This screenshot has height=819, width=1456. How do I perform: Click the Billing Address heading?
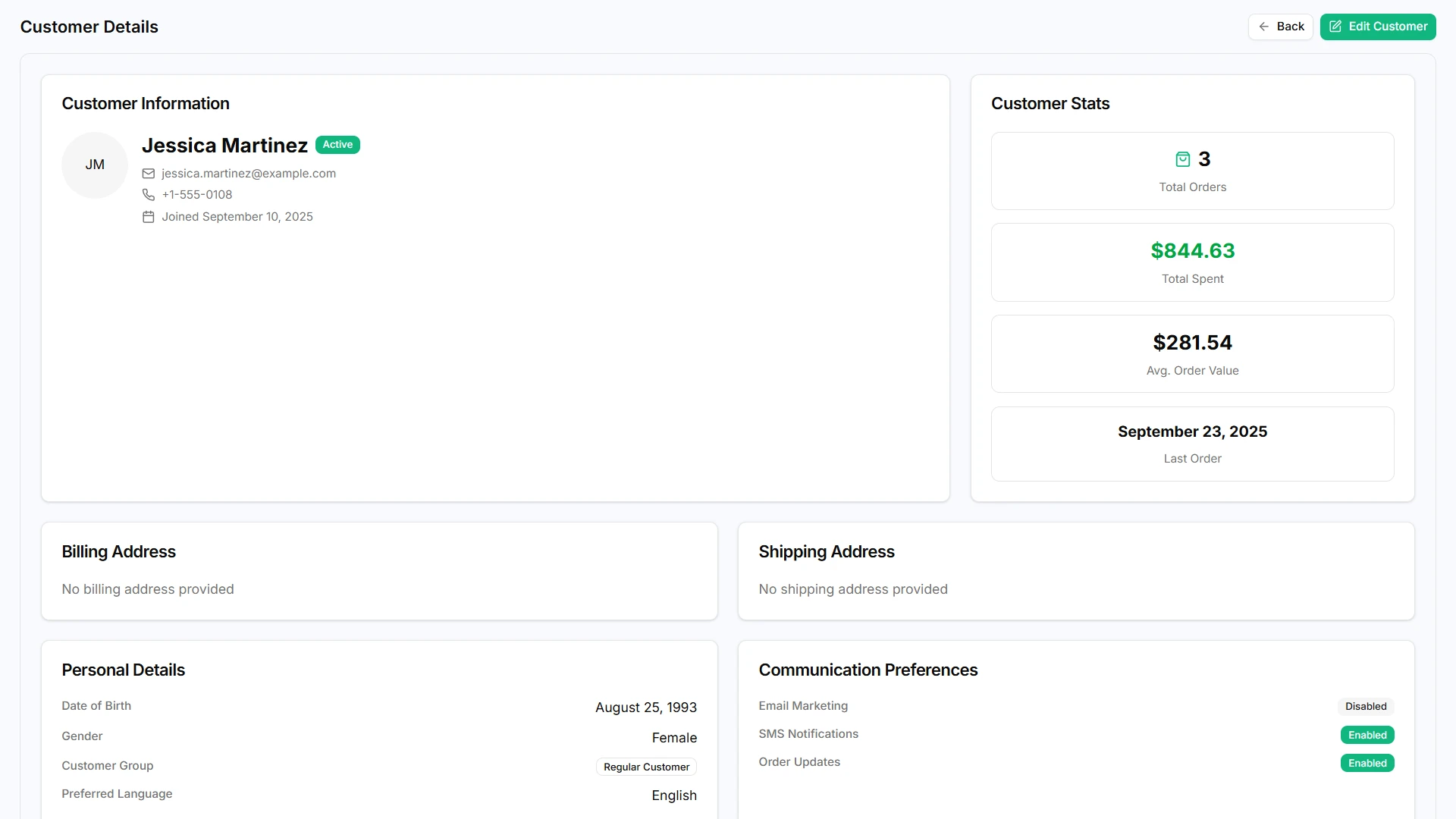[119, 552]
